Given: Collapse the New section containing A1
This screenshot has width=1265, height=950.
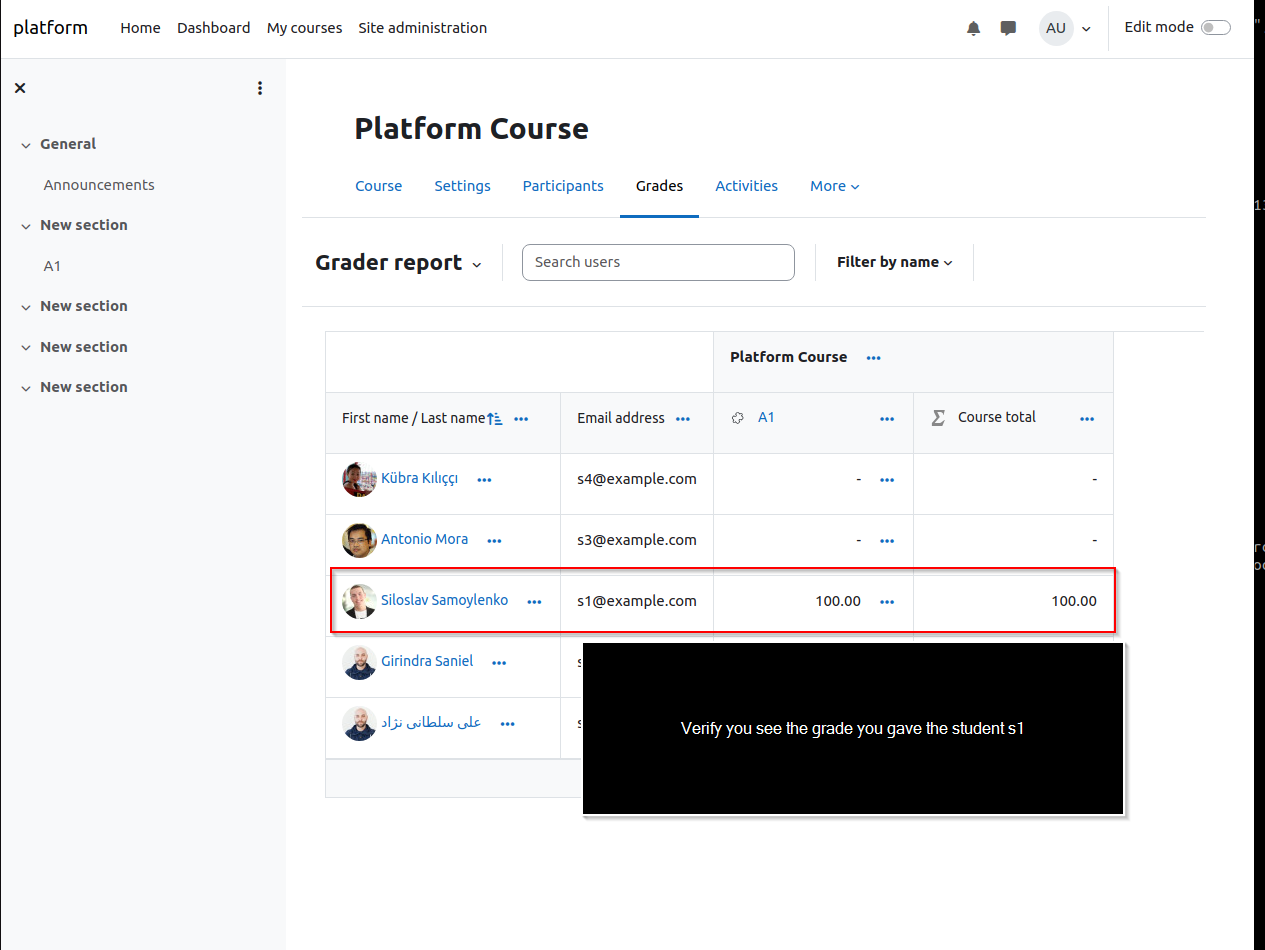Looking at the screenshot, I should [26, 226].
